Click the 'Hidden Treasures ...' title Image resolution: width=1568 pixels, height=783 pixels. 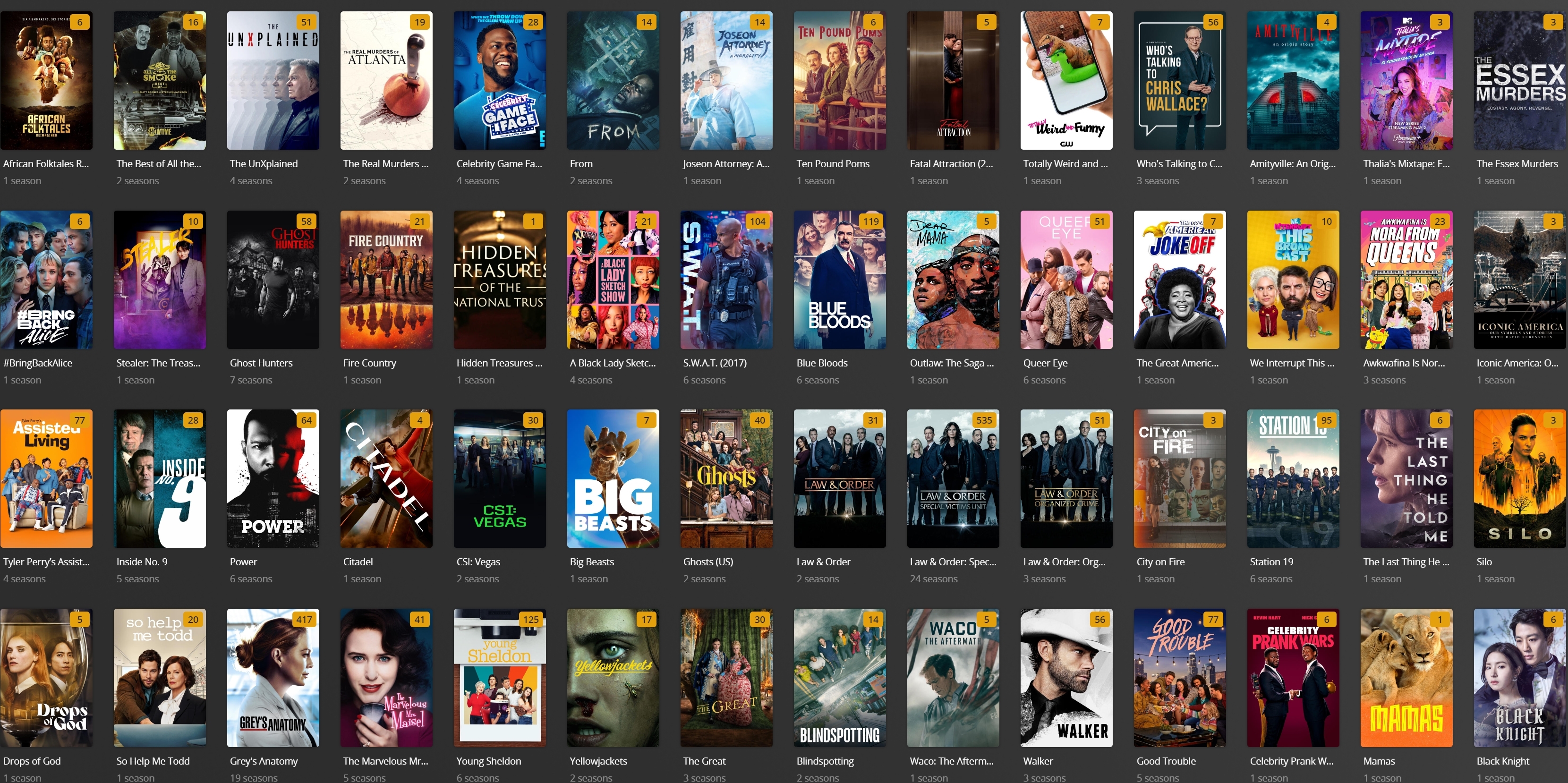(499, 363)
